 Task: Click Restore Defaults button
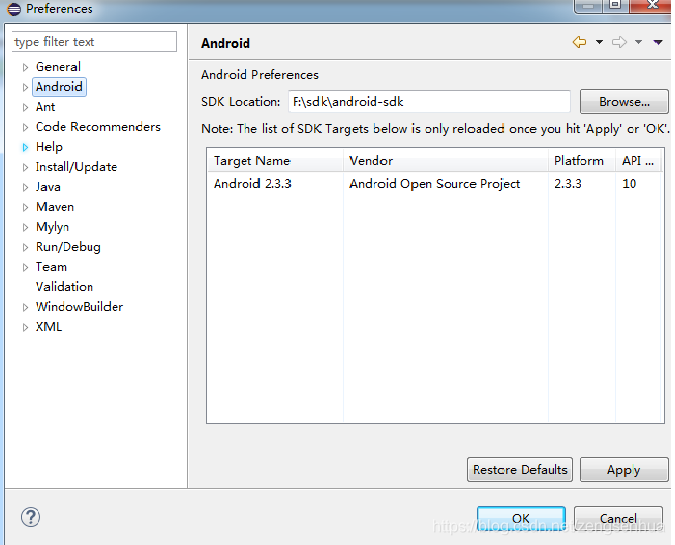520,470
